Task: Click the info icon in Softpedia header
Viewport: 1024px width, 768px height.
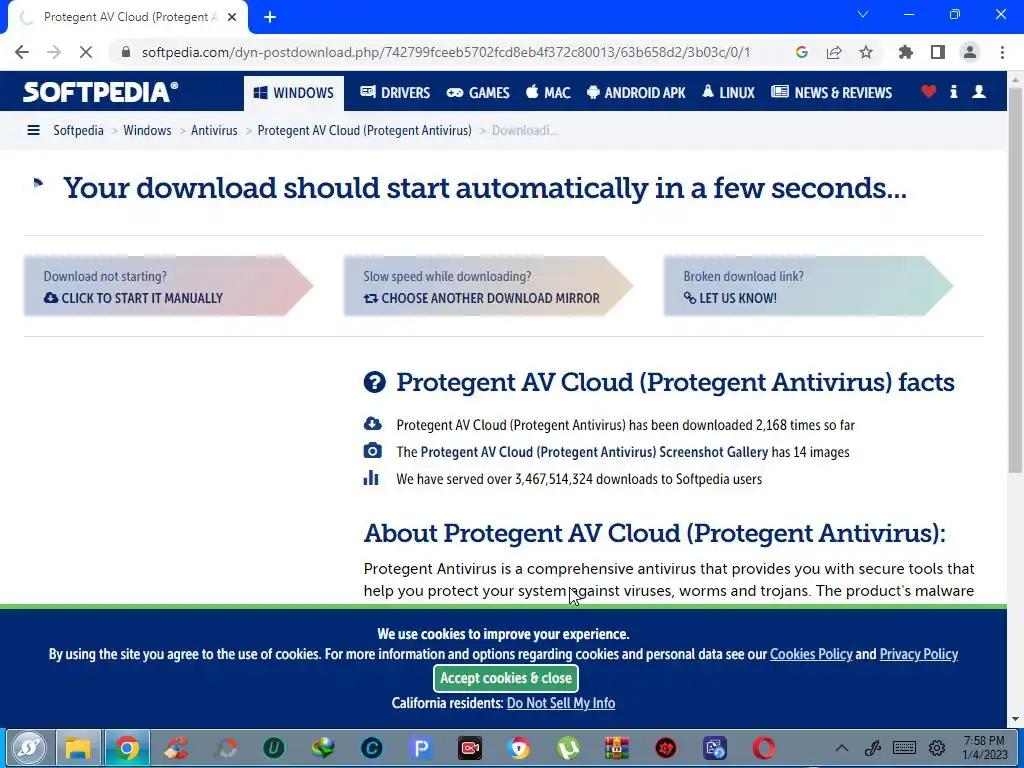Action: point(953,92)
